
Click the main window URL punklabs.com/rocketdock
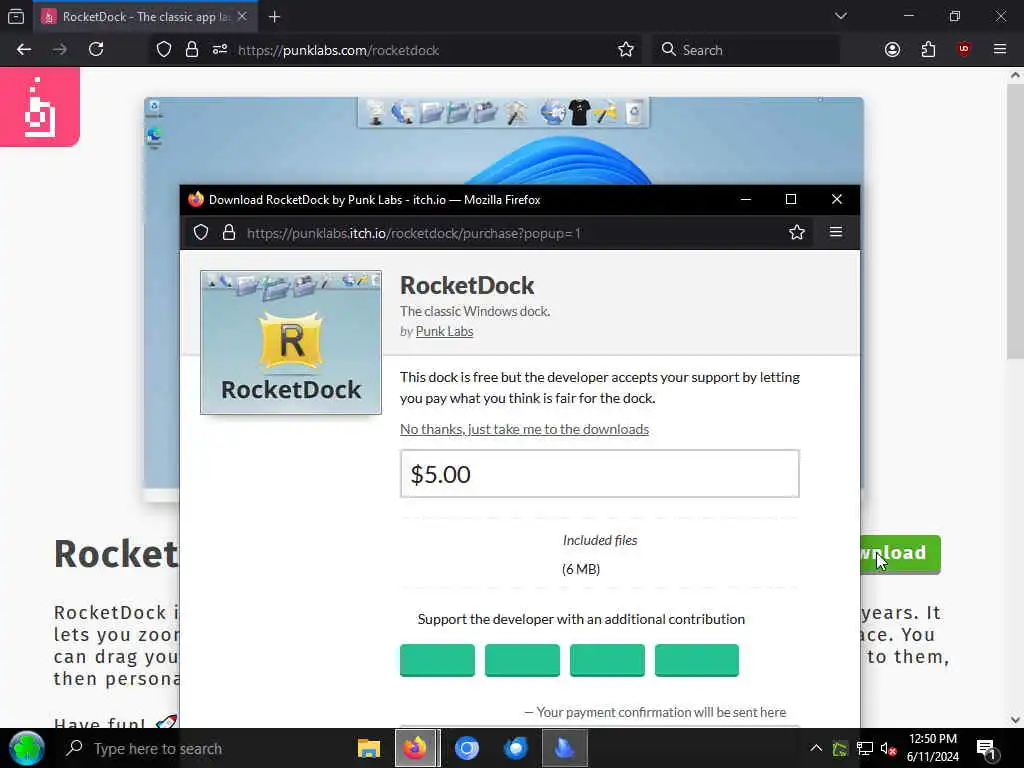point(338,50)
